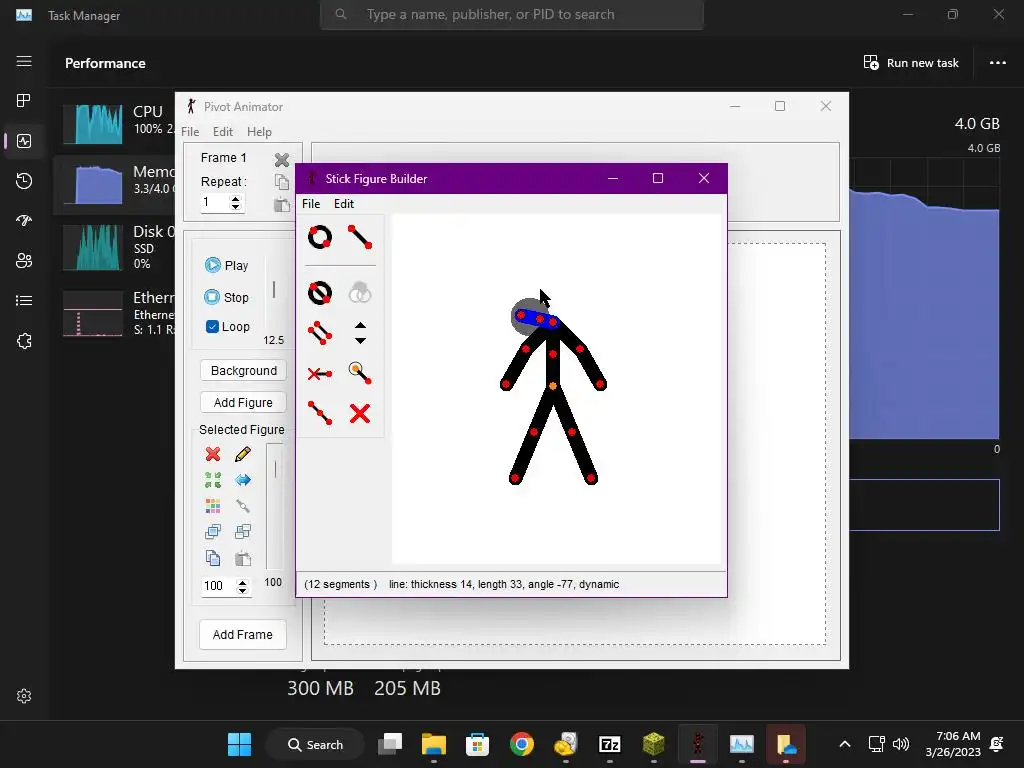
Task: Flip the figure with the blue arrow icon
Action: coord(243,480)
